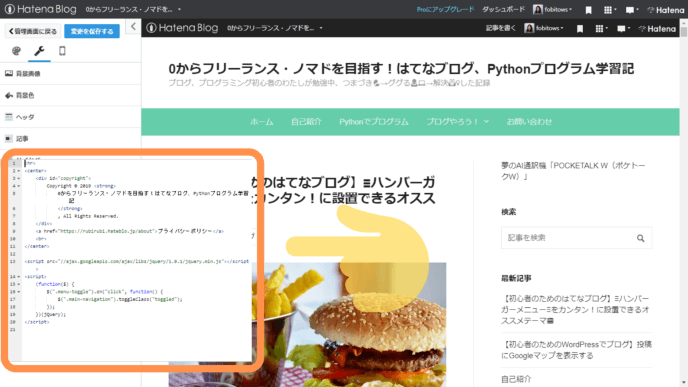Click the blog title heading

[x=401, y=68]
